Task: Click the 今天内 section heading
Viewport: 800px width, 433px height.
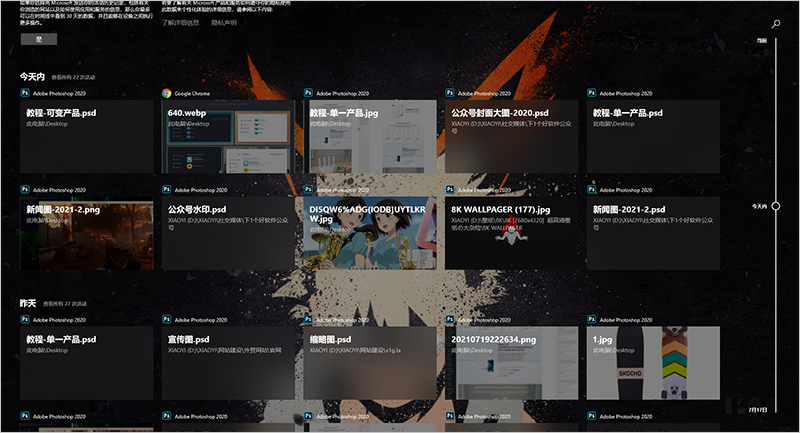Action: pos(32,77)
